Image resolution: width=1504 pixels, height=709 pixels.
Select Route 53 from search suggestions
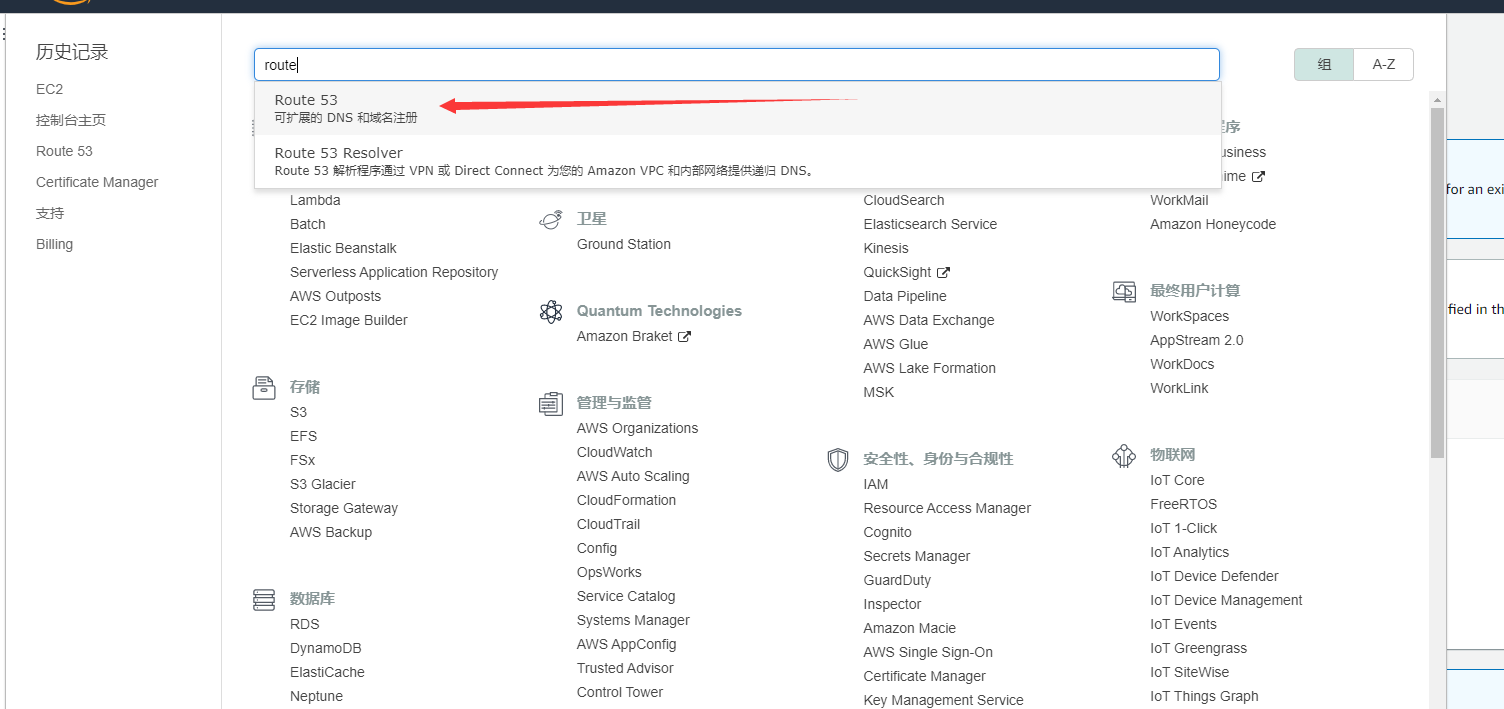(x=307, y=100)
